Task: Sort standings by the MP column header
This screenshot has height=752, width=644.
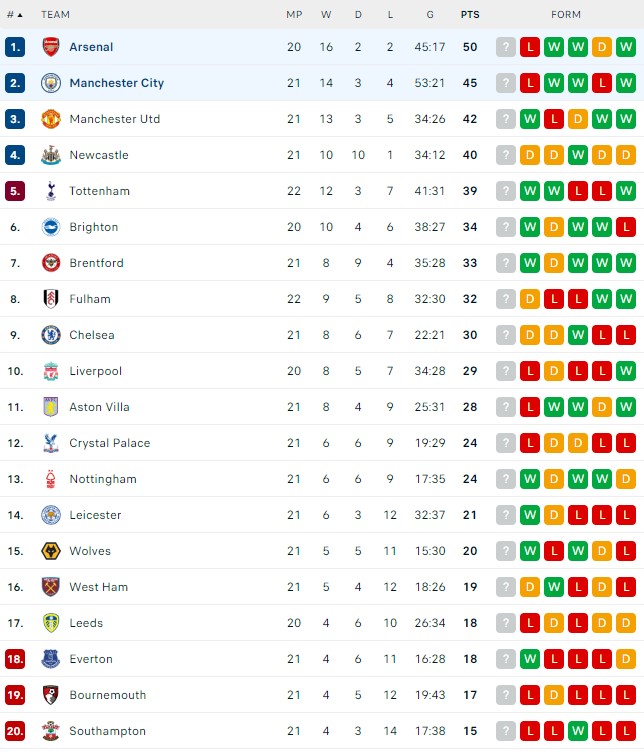Action: coord(294,15)
